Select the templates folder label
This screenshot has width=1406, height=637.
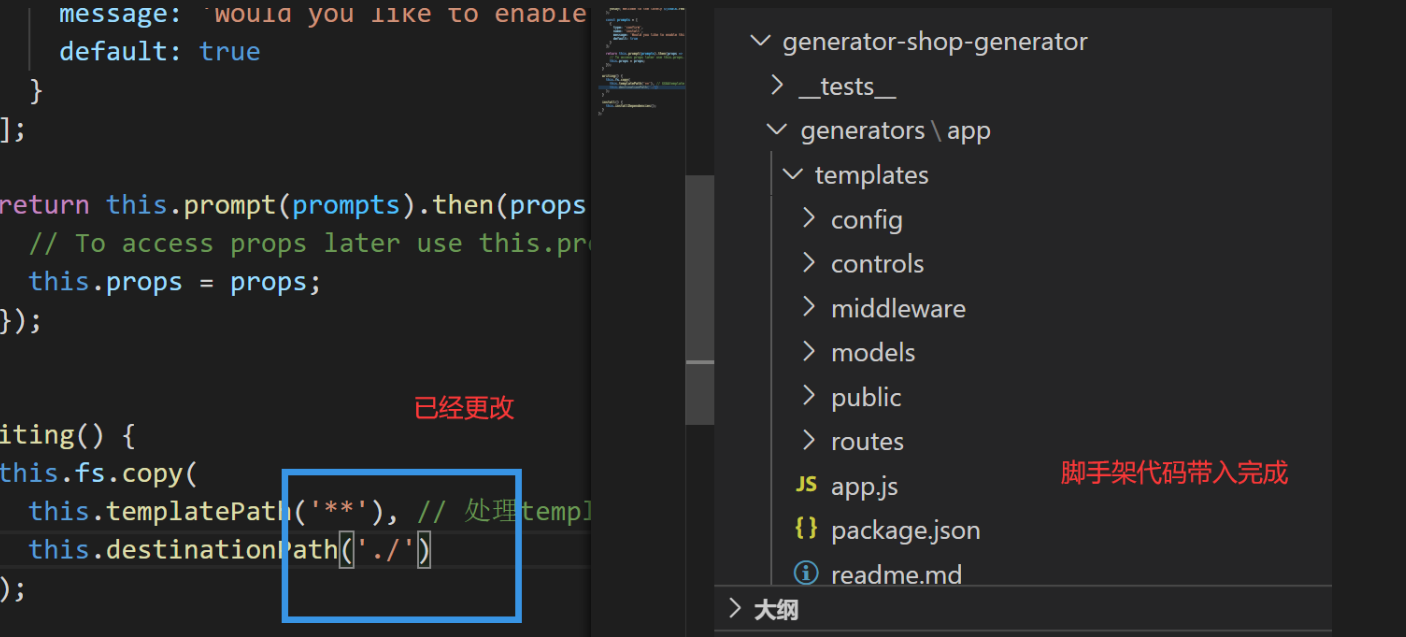coord(871,176)
